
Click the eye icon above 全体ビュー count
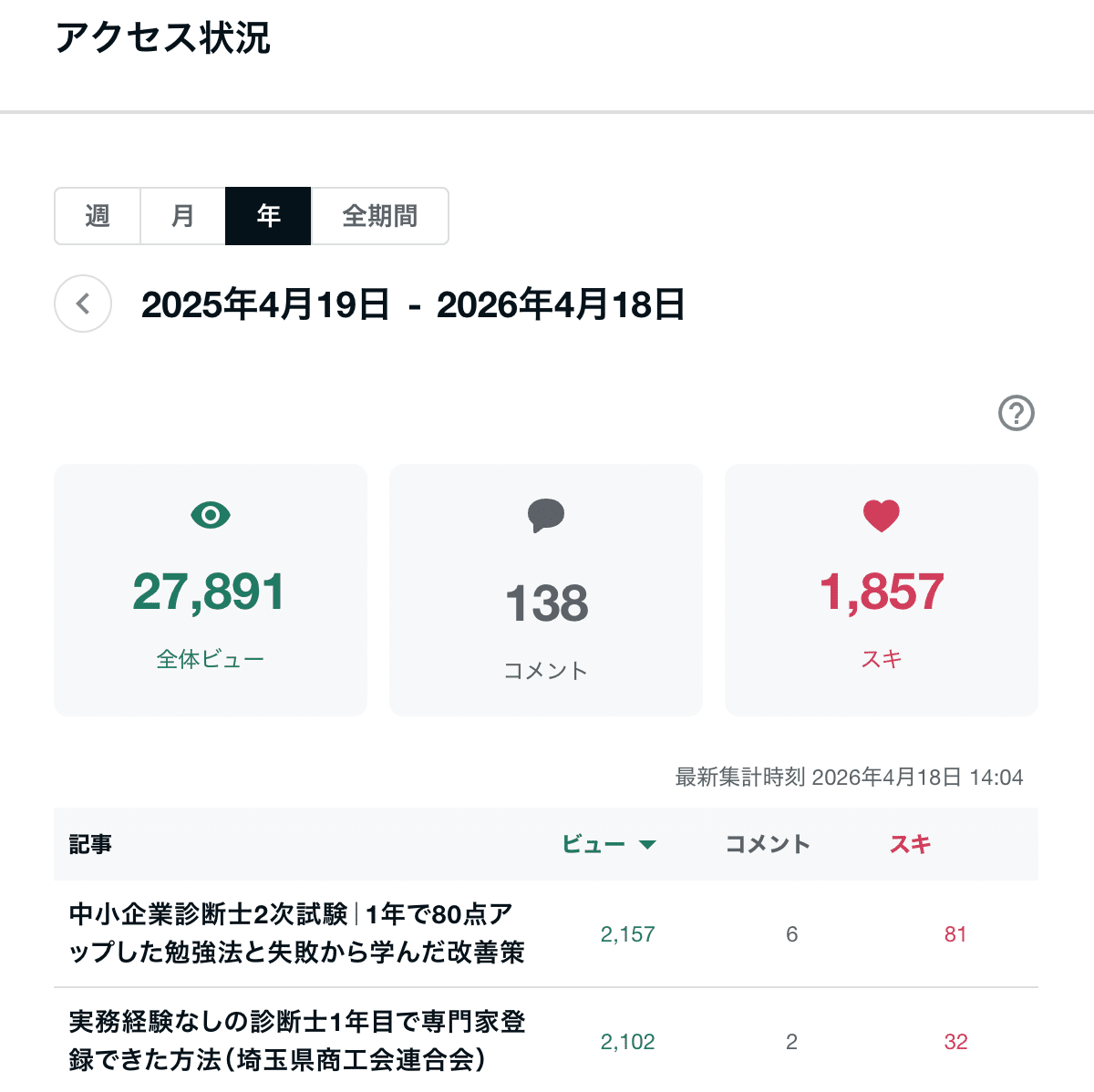pyautogui.click(x=210, y=515)
